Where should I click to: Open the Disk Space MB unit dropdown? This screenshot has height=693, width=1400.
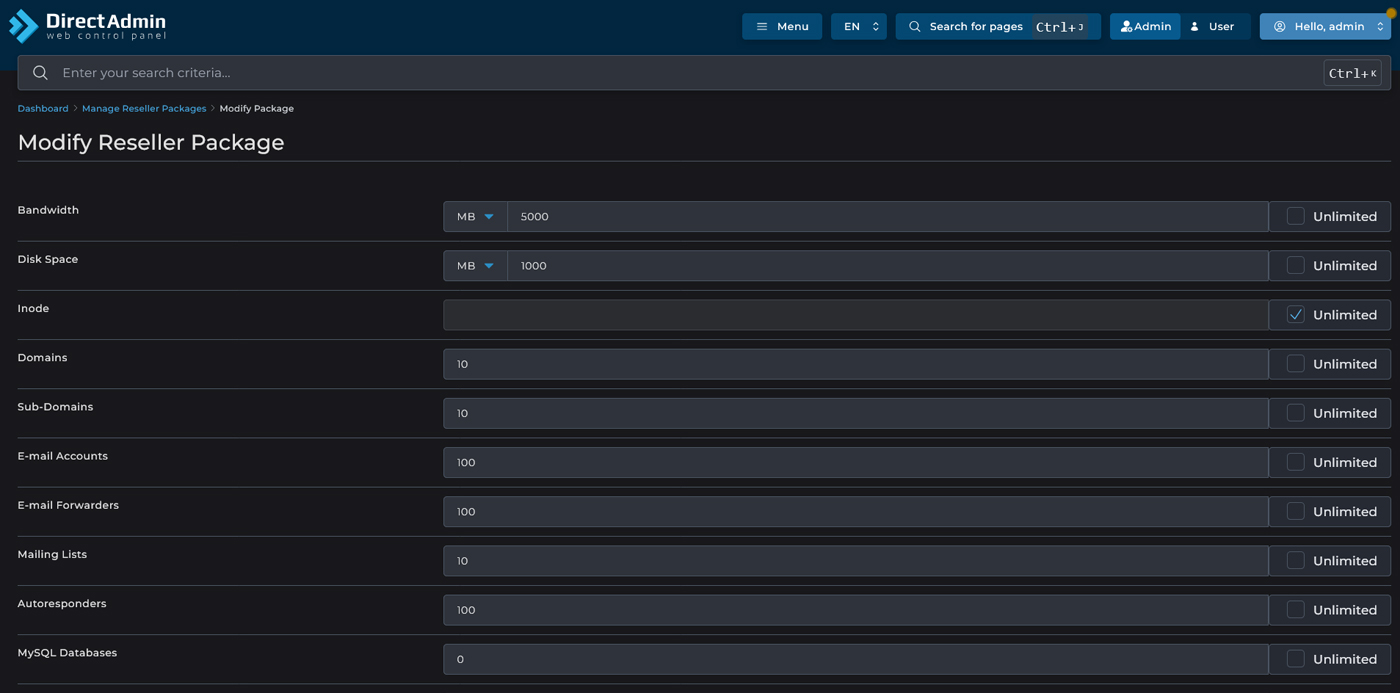coord(475,266)
